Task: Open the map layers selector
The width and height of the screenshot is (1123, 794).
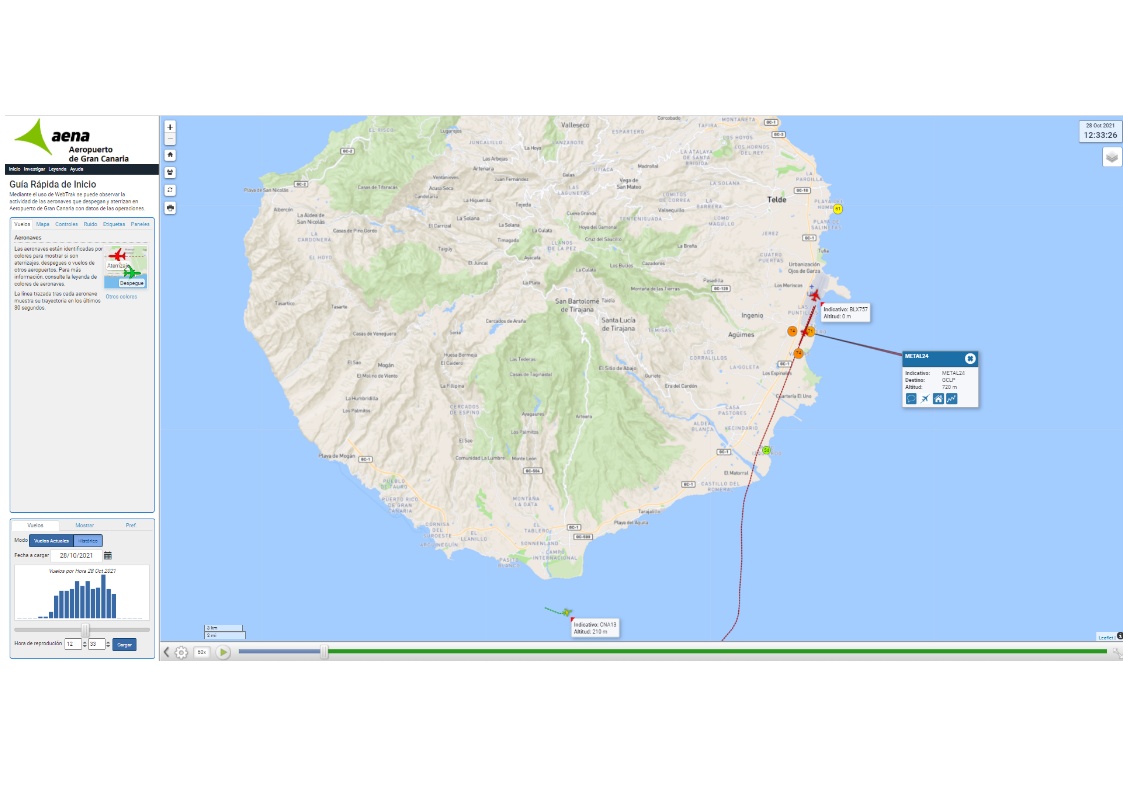Action: point(1112,157)
